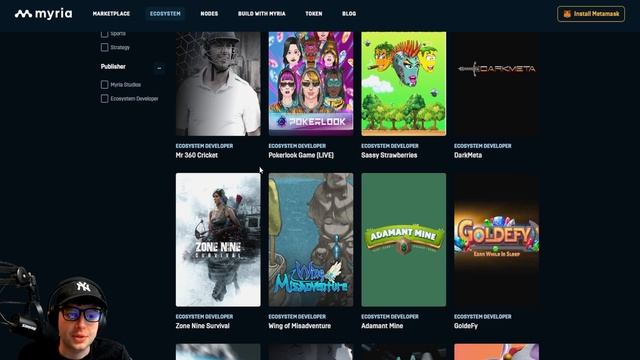Click the Myria logo
The width and height of the screenshot is (640, 360).
43,14
